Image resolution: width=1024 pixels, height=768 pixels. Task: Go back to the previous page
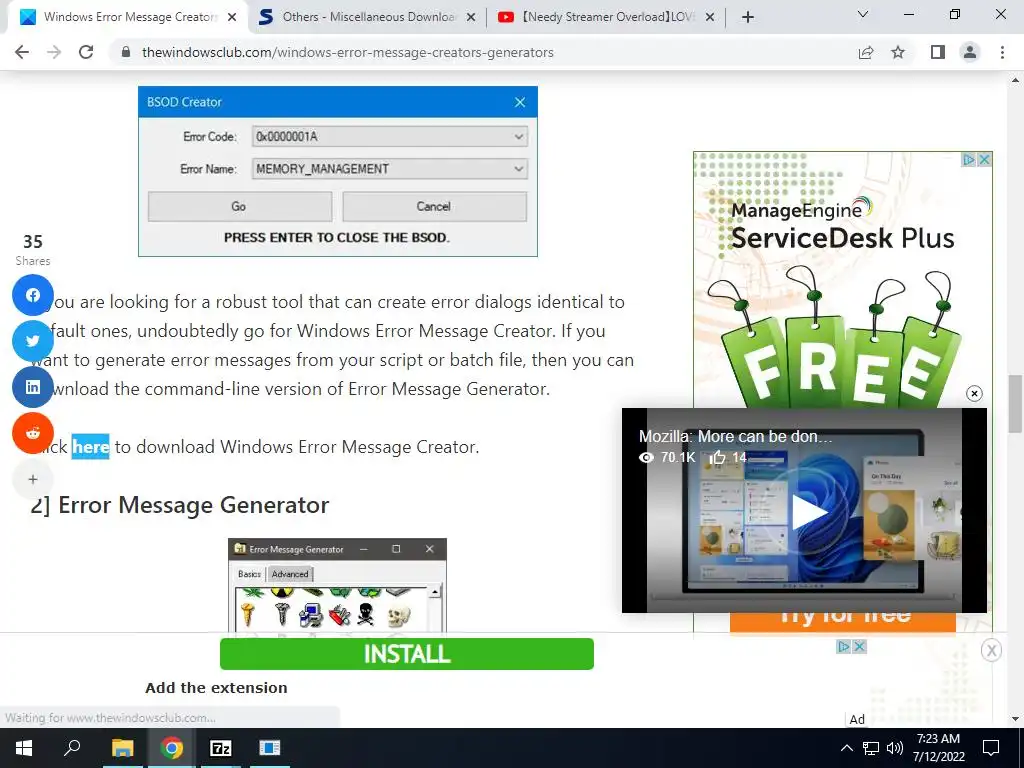click(x=22, y=52)
